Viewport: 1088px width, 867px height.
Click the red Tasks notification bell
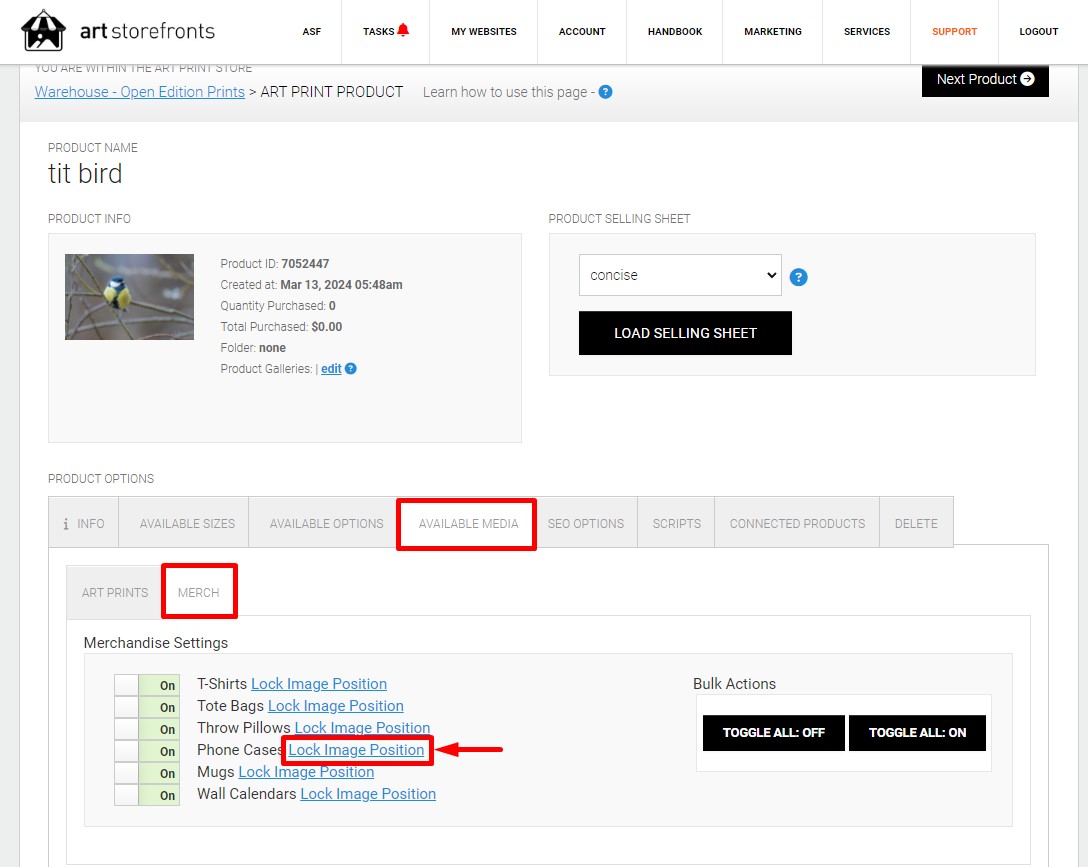coord(403,30)
